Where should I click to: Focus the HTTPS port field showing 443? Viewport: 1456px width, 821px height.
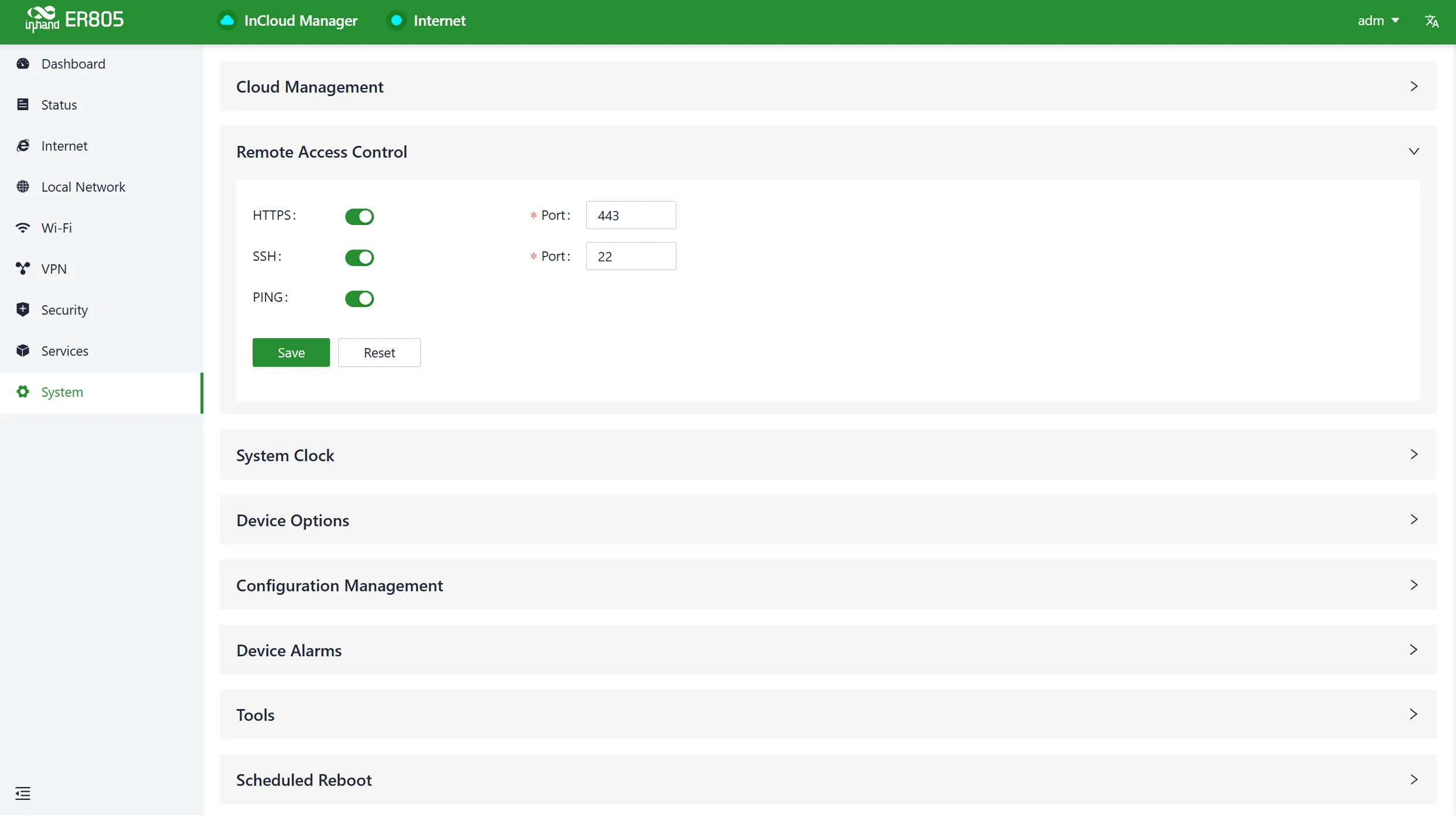631,215
